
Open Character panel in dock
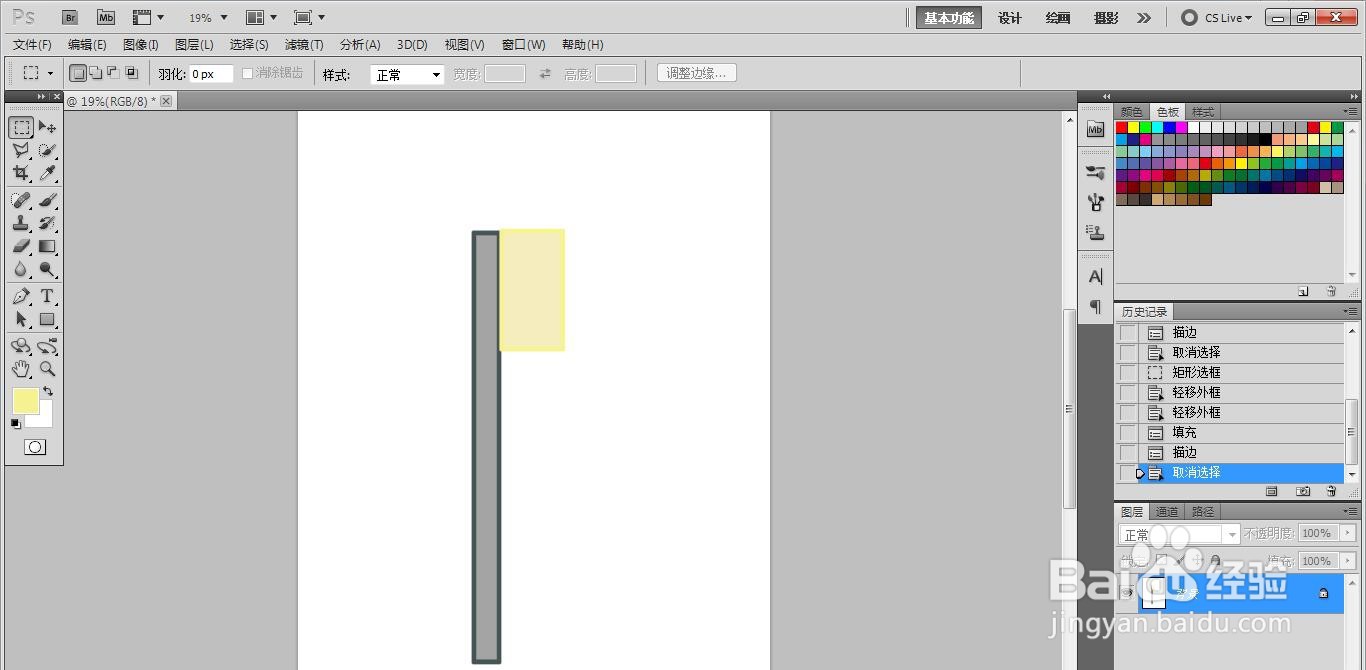pyautogui.click(x=1095, y=277)
